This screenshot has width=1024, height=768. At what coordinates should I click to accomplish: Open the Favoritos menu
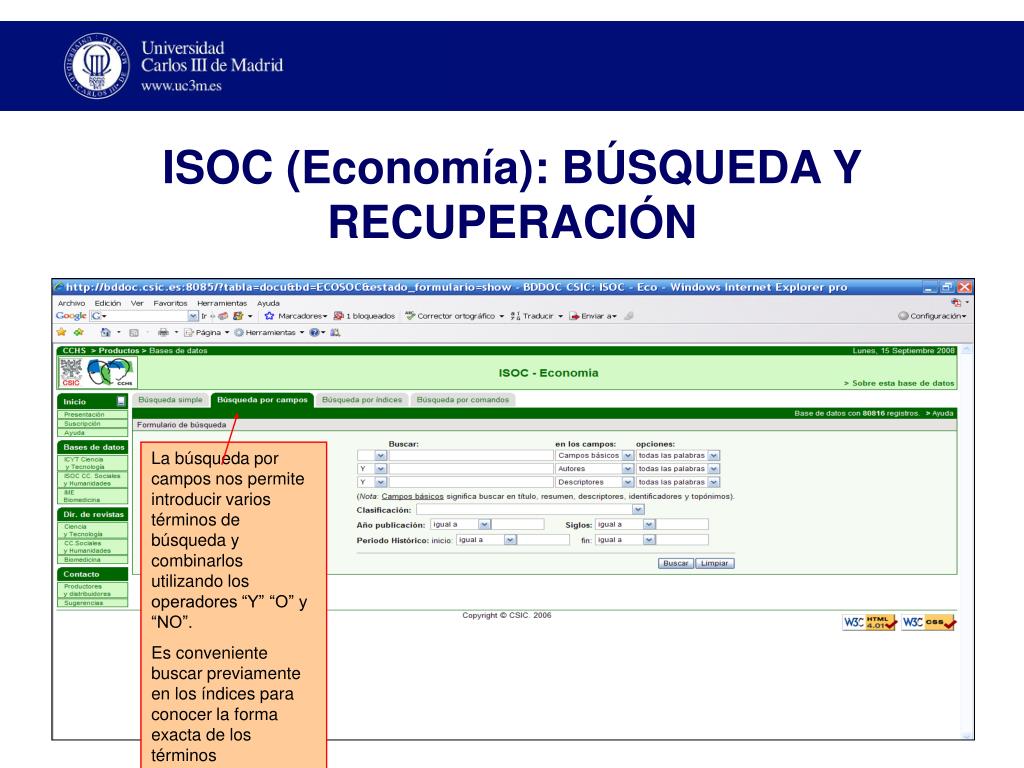(170, 303)
